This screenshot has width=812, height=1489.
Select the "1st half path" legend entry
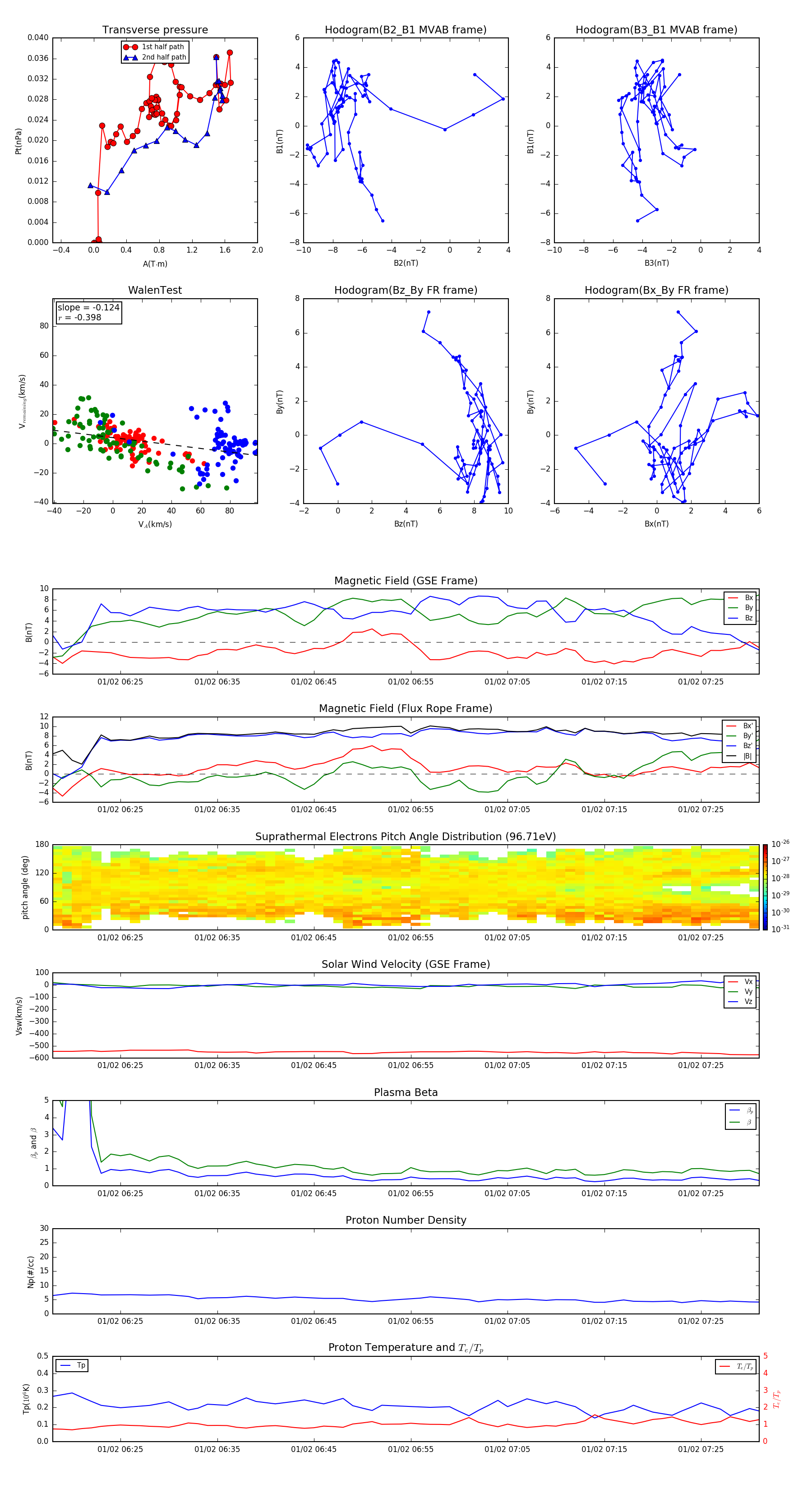pos(154,47)
